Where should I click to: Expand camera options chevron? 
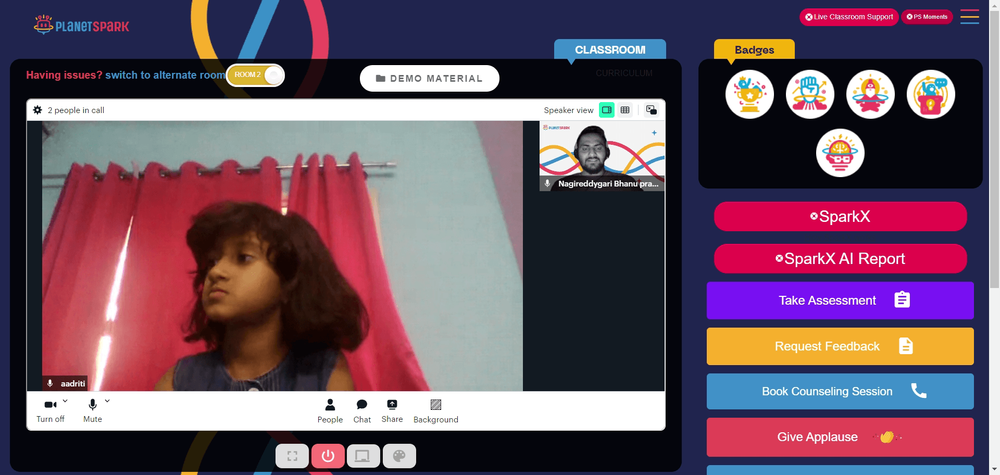[65, 400]
